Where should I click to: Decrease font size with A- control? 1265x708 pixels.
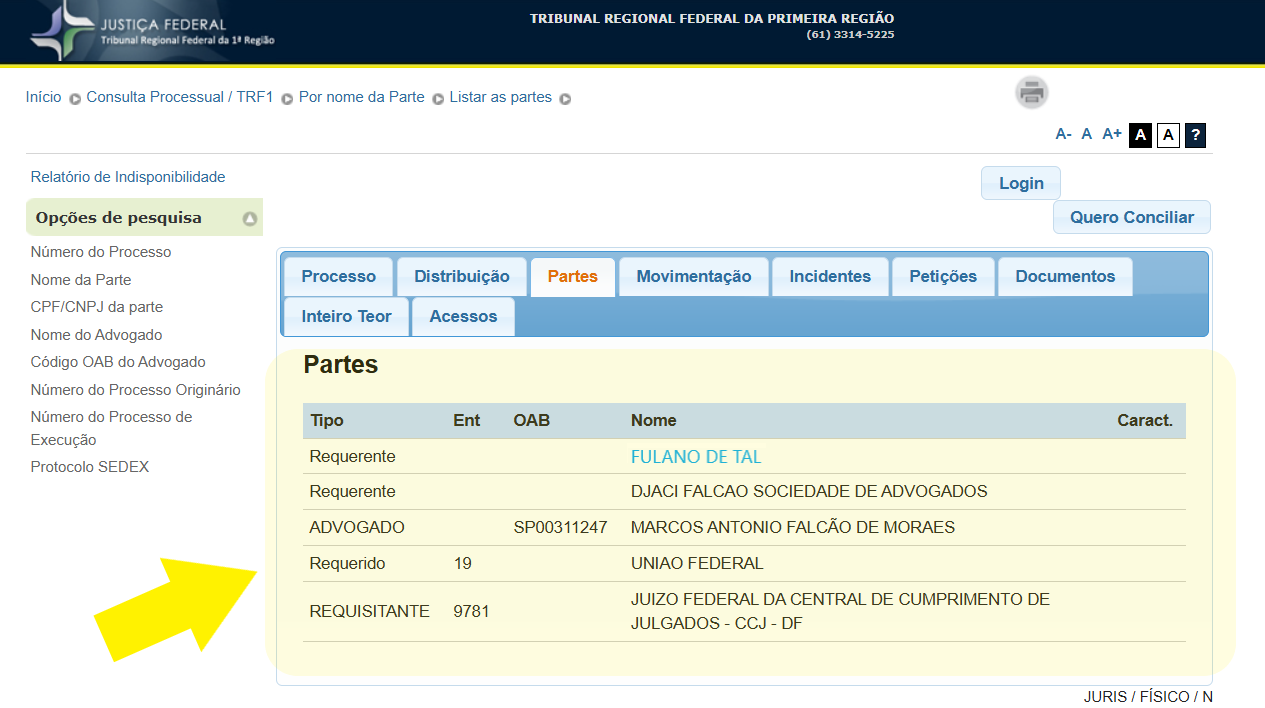pyautogui.click(x=1063, y=134)
